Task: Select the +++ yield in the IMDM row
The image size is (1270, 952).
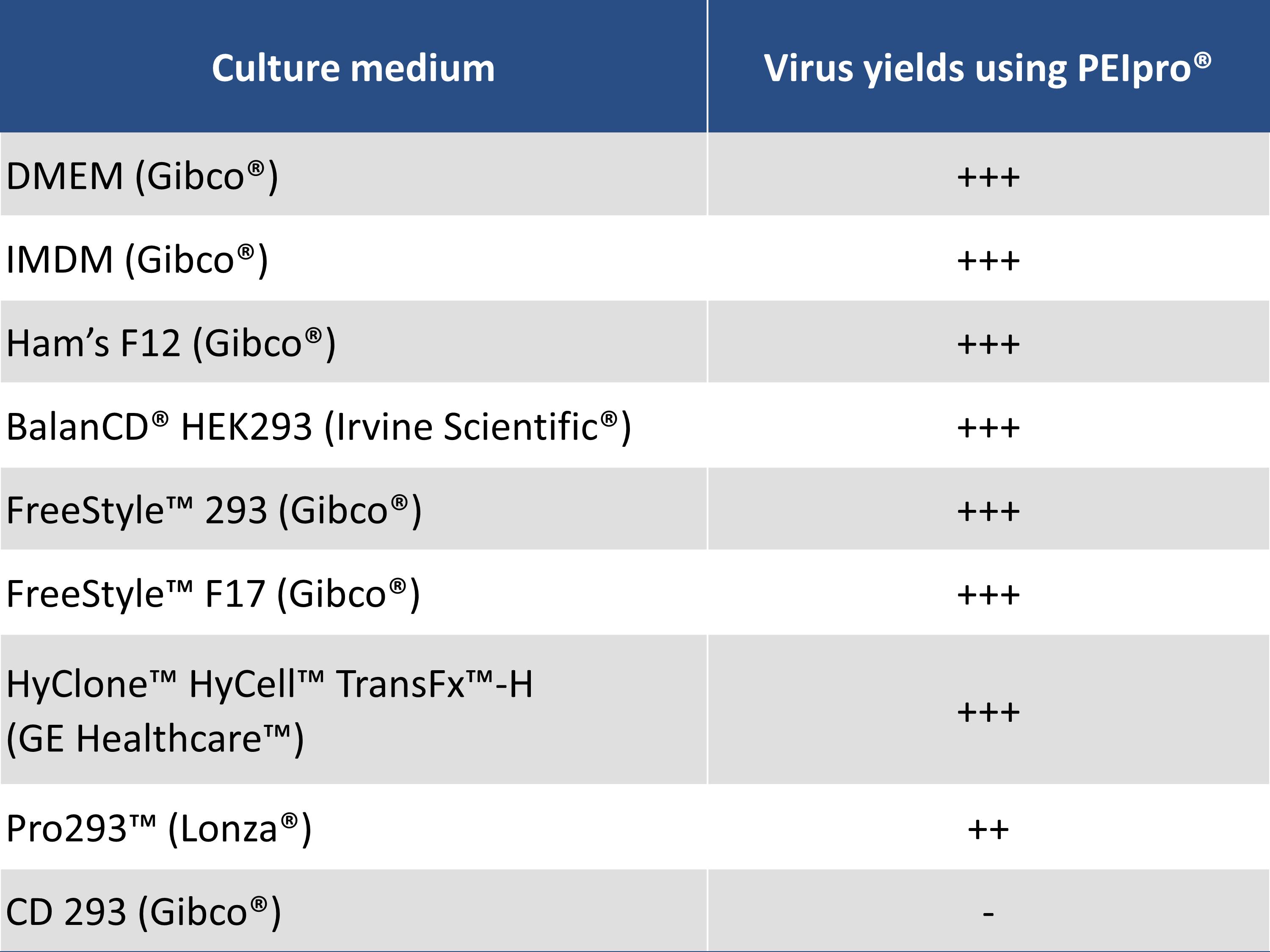Action: [x=988, y=261]
